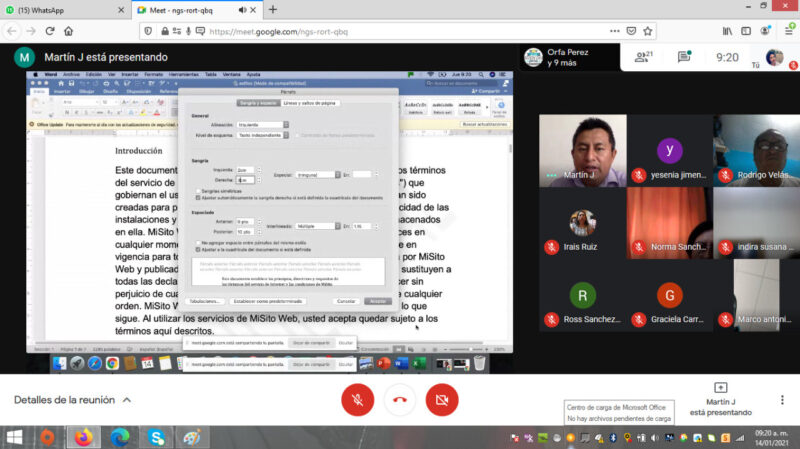Open Trash in the Mac dock
This screenshot has width=800, height=449.
(479, 363)
